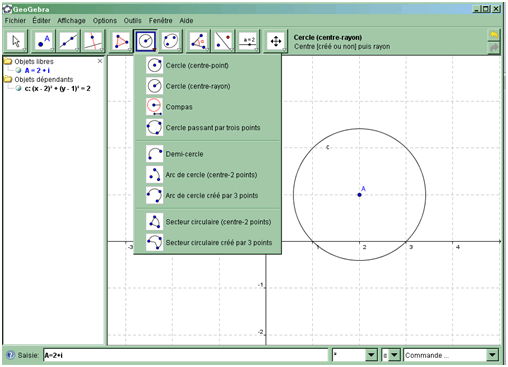Screen dimensions: 508x367
Task: Open the Options menu
Action: point(105,21)
